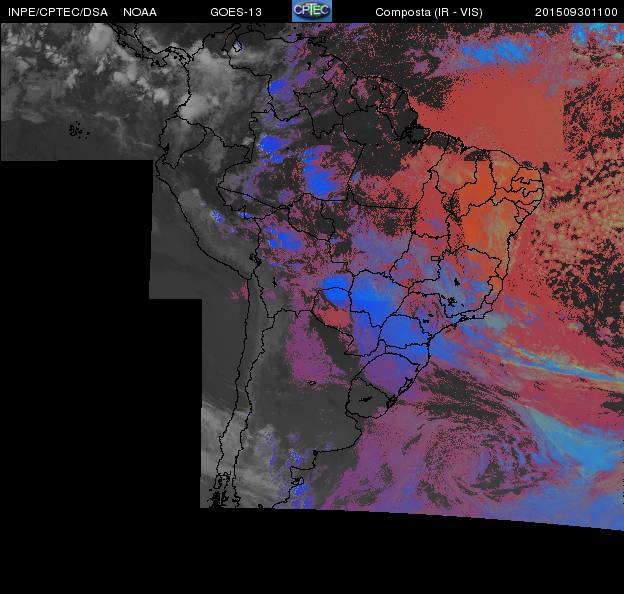
Task: Click the GOES-13 satellite label
Action: point(236,12)
